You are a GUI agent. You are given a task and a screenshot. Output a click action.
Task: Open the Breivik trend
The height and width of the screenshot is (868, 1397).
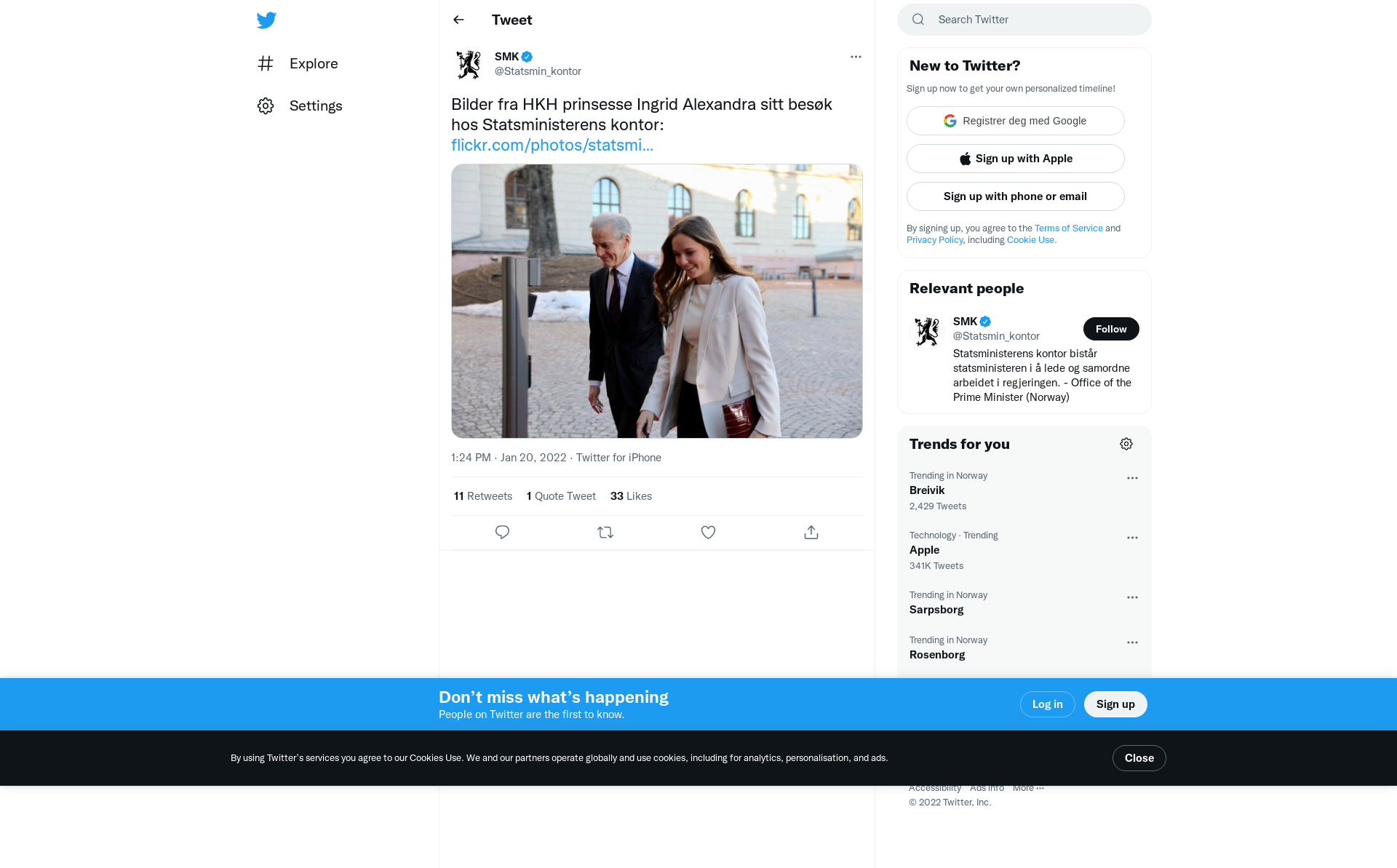pyautogui.click(x=1024, y=491)
